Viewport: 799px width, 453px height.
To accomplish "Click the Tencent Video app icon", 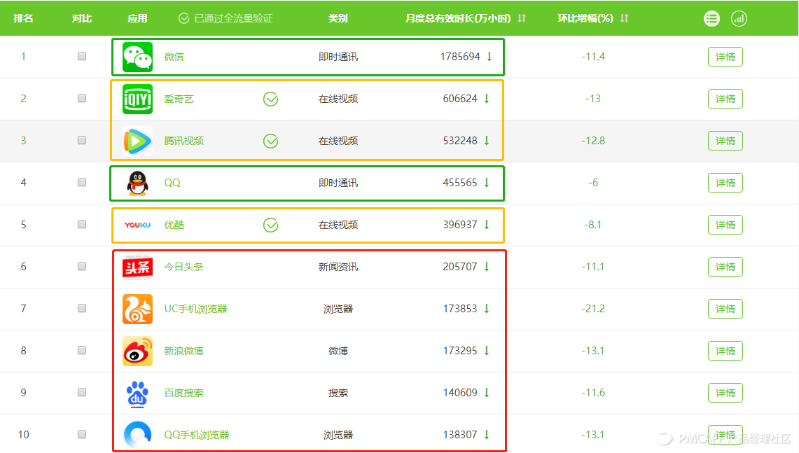I will point(138,141).
